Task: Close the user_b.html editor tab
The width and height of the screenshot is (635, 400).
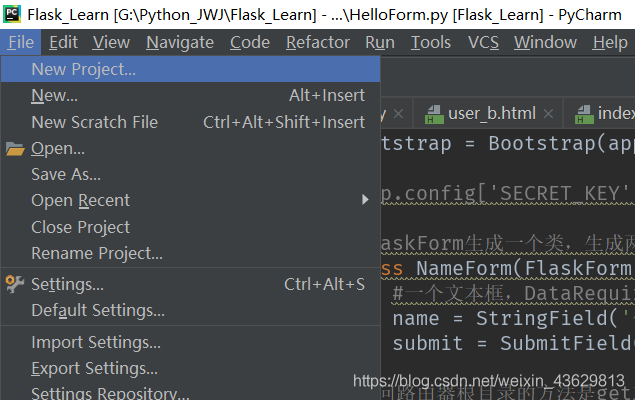Action: [x=548, y=114]
